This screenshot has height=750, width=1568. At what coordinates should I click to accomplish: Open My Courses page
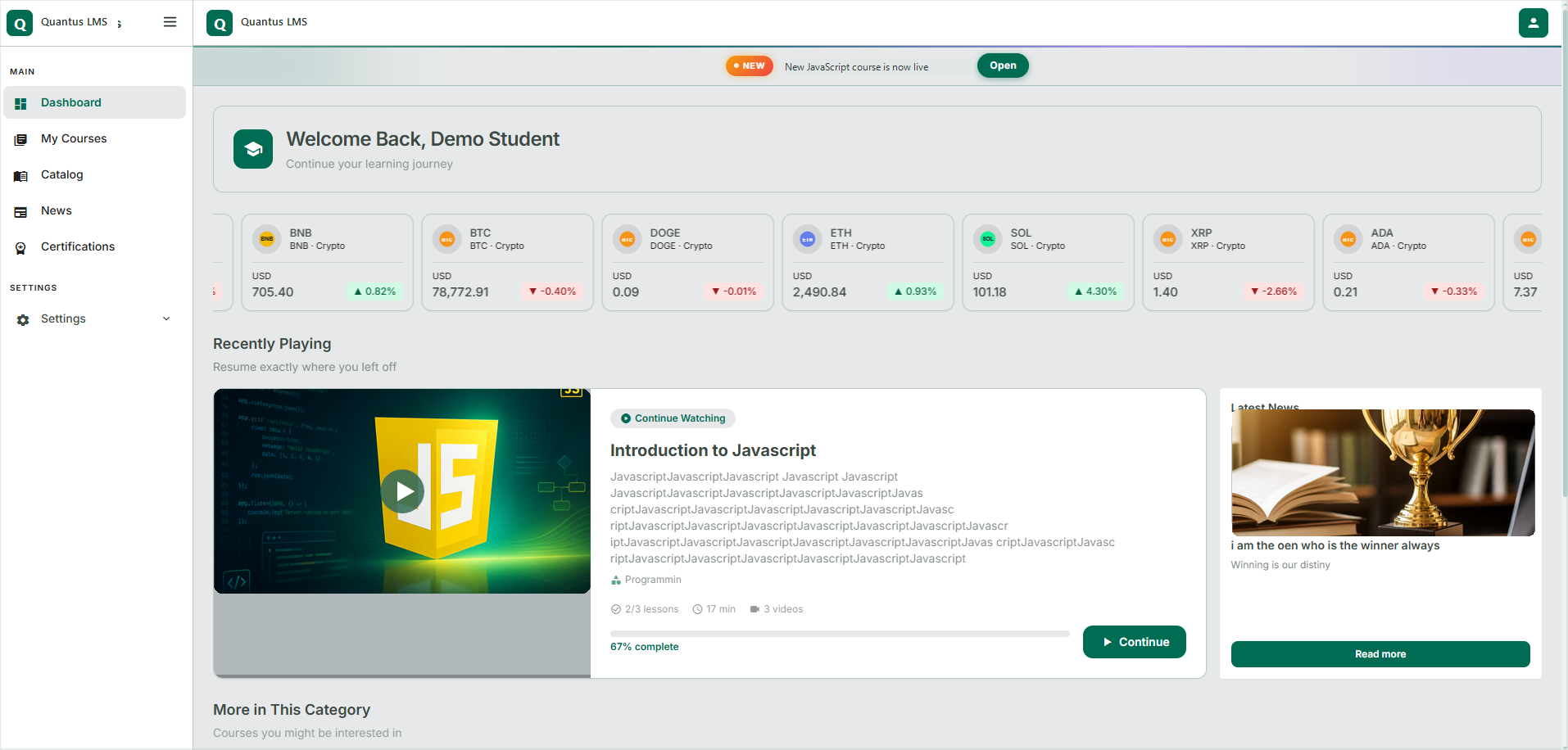95,138
